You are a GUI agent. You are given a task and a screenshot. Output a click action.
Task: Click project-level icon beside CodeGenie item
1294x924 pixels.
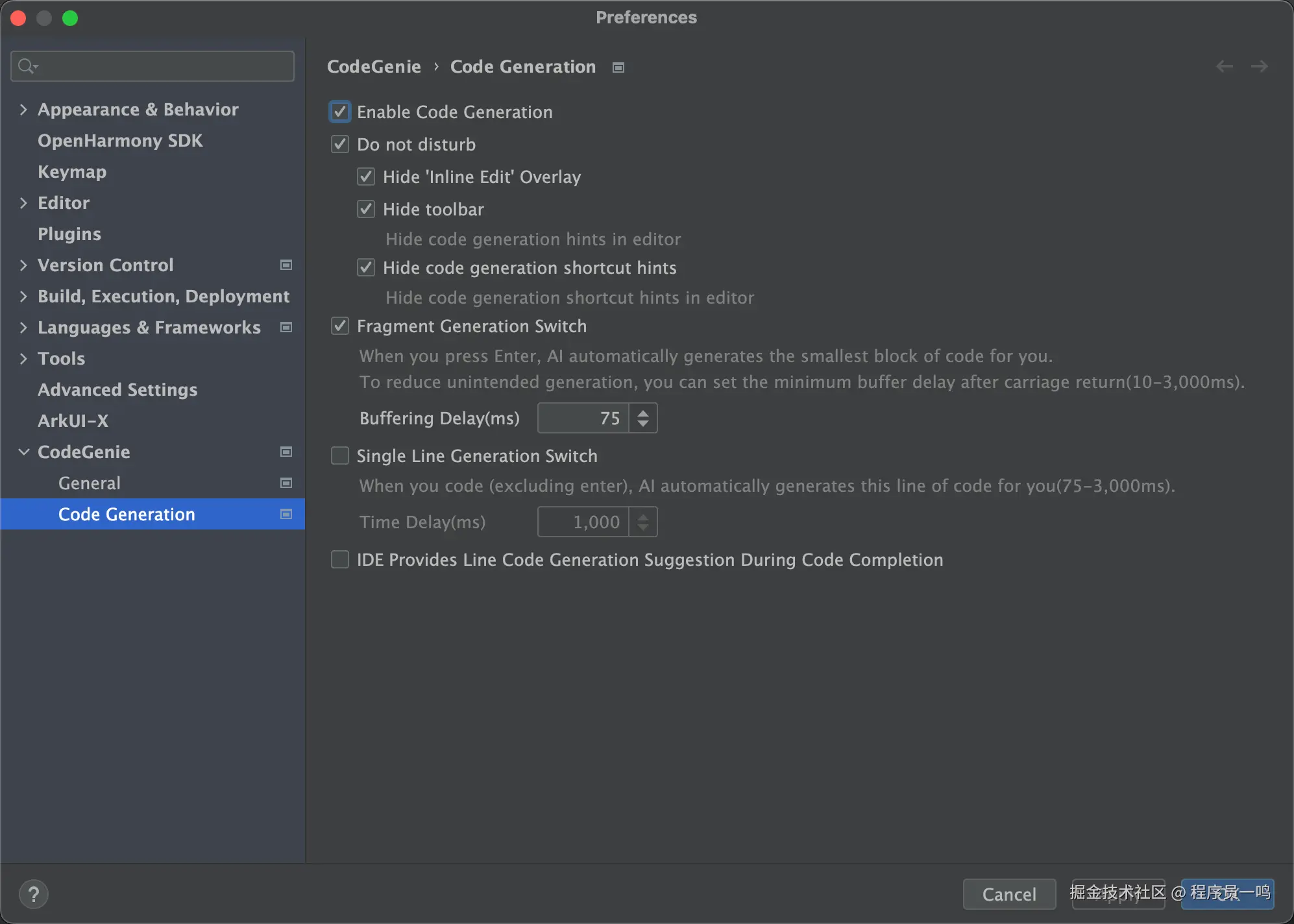pyautogui.click(x=286, y=452)
